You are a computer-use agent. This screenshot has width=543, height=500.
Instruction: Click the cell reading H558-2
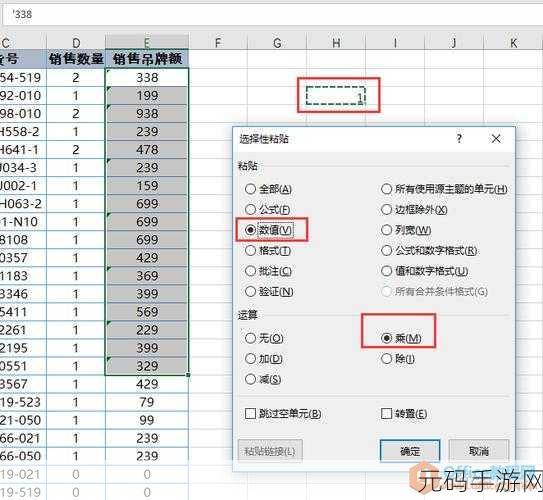tap(23, 132)
